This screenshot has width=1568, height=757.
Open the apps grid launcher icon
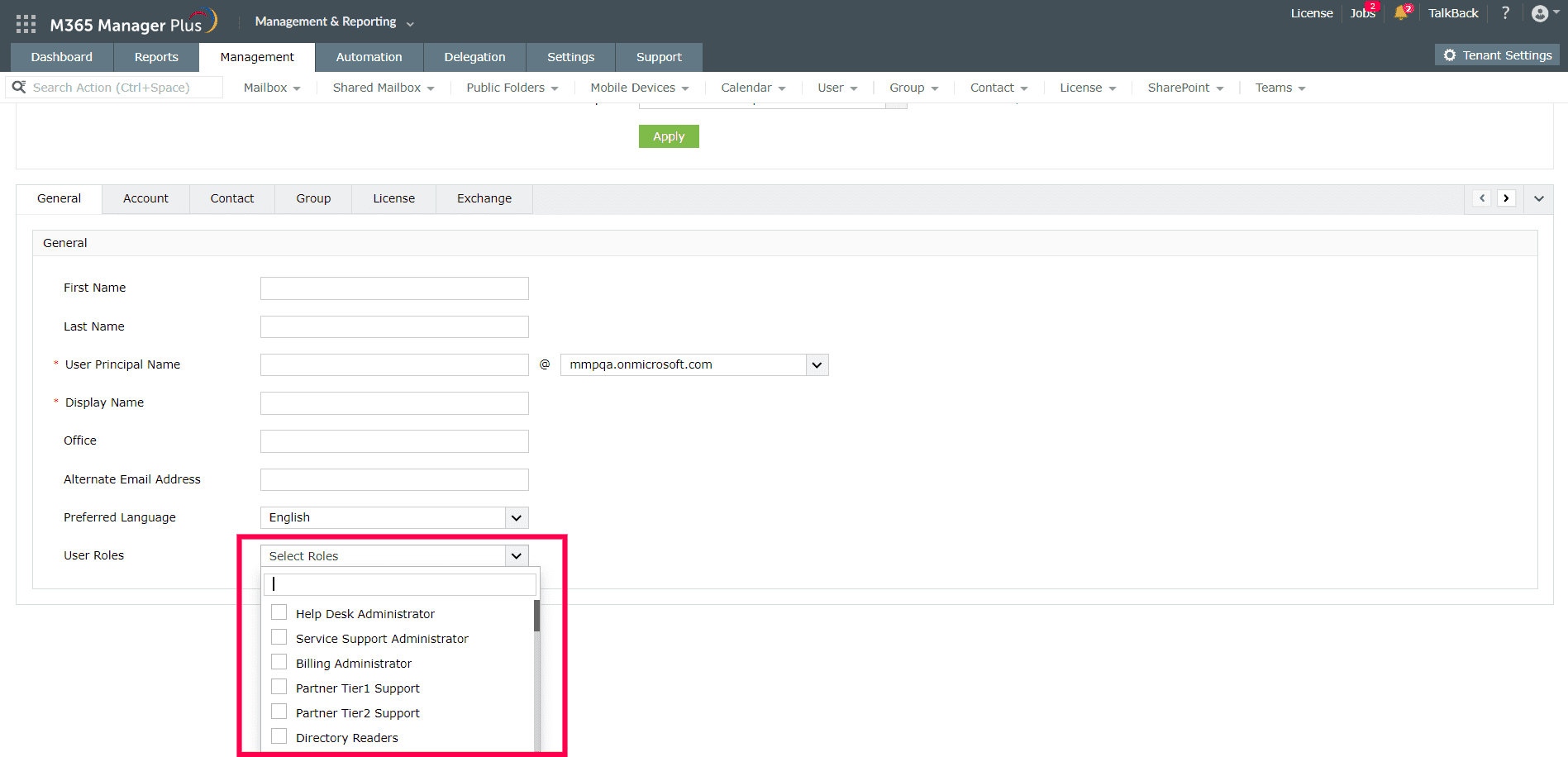tap(26, 24)
